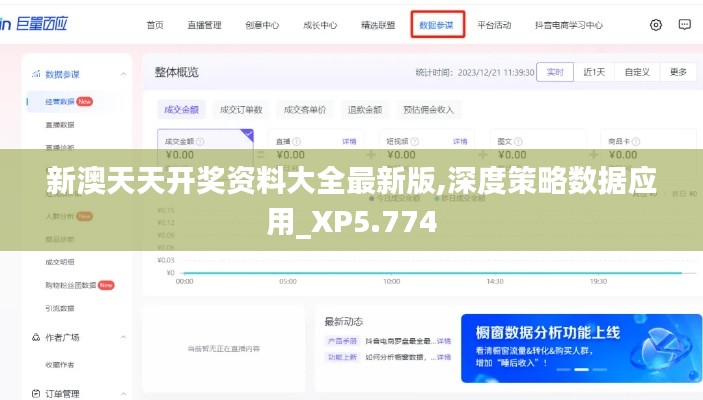Click the info icon beside 短视频 card title
Screen dimensions: 703x400
coord(415,142)
